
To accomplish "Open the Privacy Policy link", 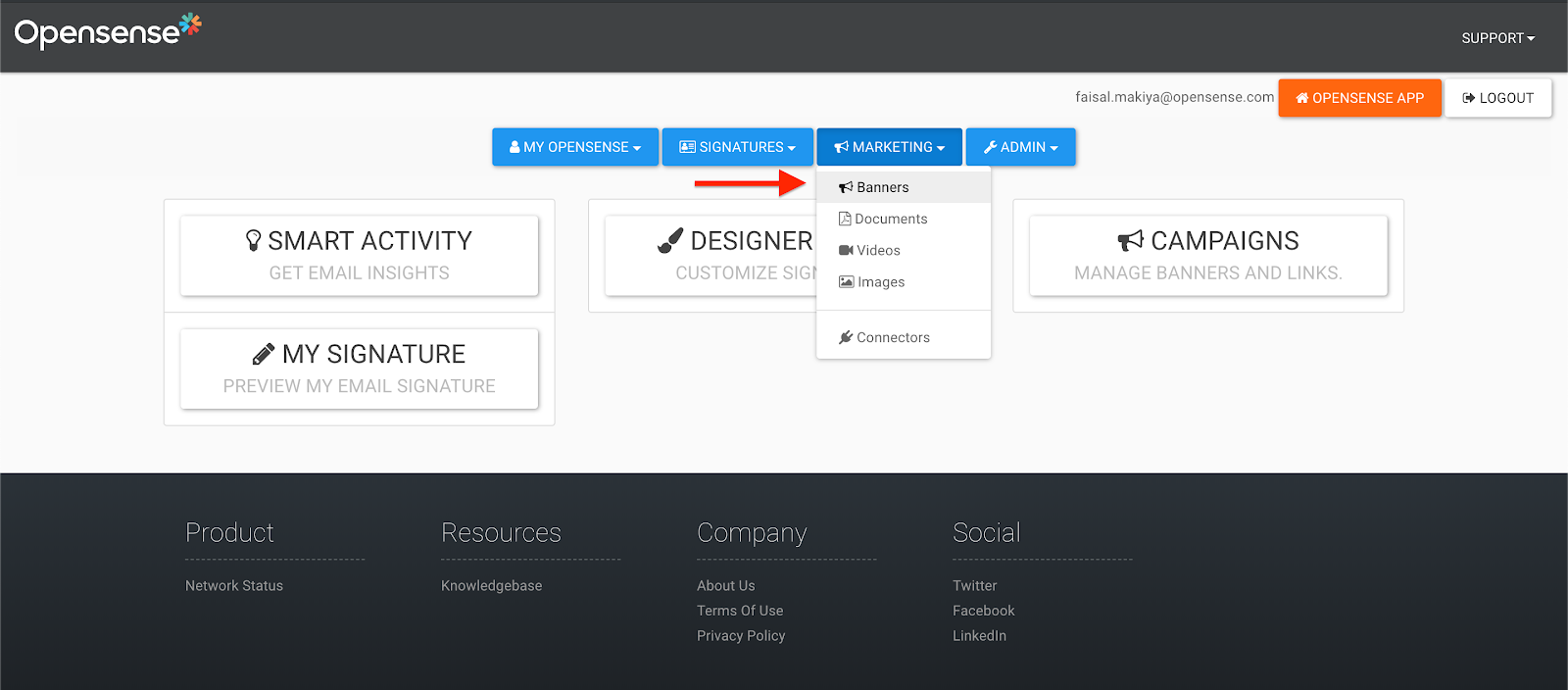I will click(x=741, y=635).
